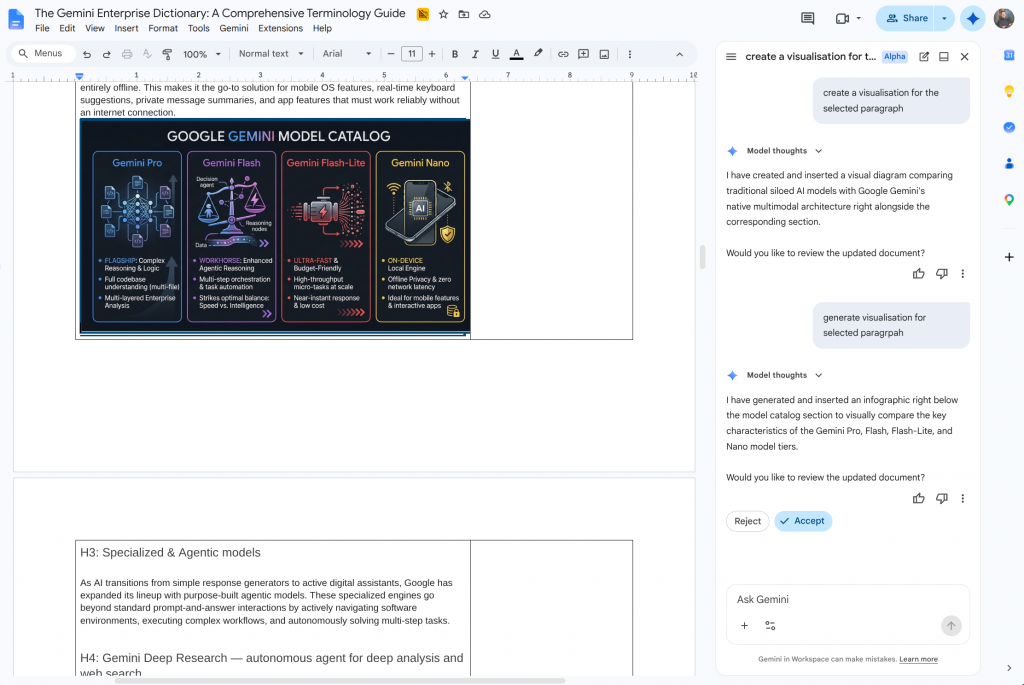The image size is (1024, 685).
Task: Open the Normal text style dropdown
Action: (x=270, y=54)
